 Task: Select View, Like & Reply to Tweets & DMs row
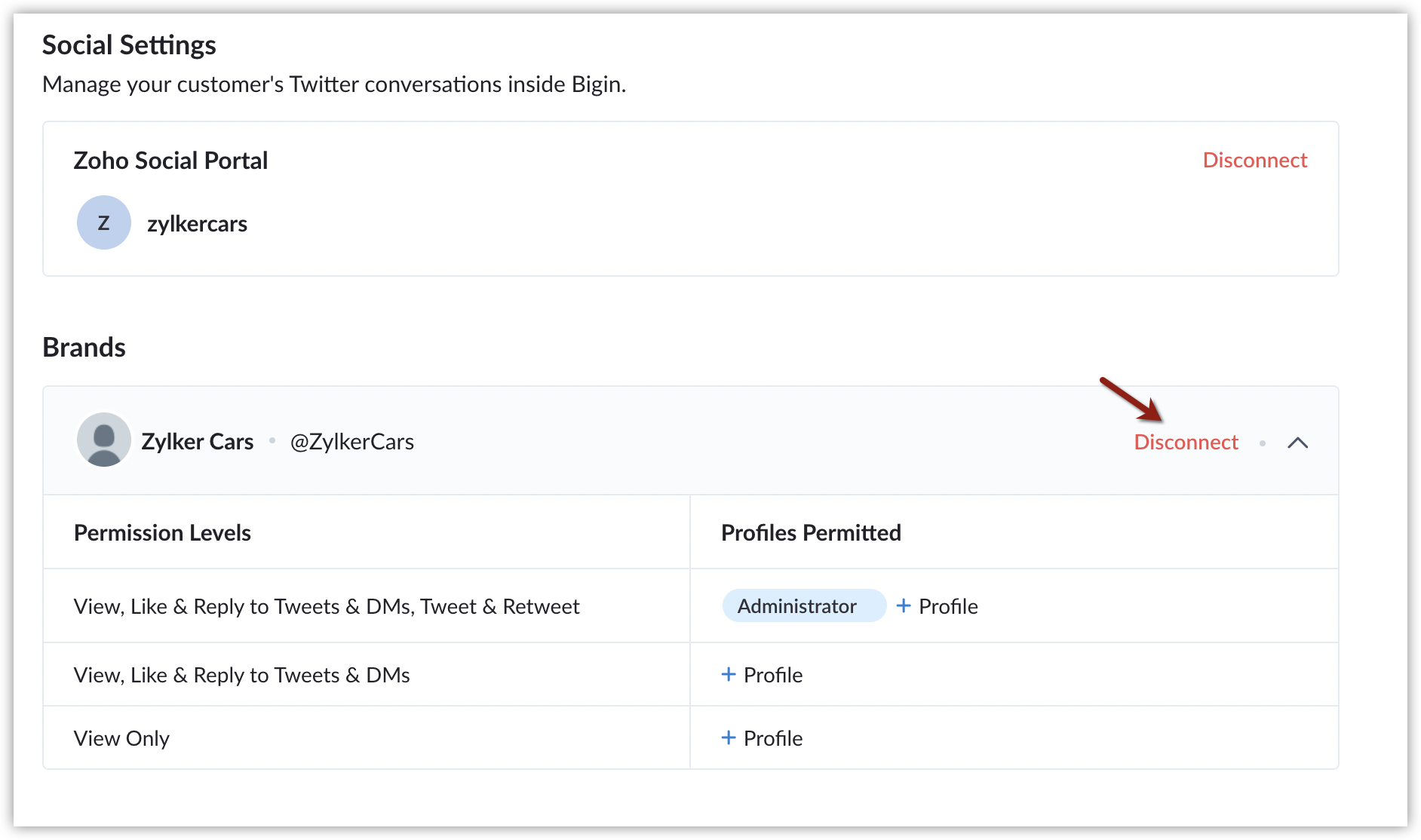(691, 674)
